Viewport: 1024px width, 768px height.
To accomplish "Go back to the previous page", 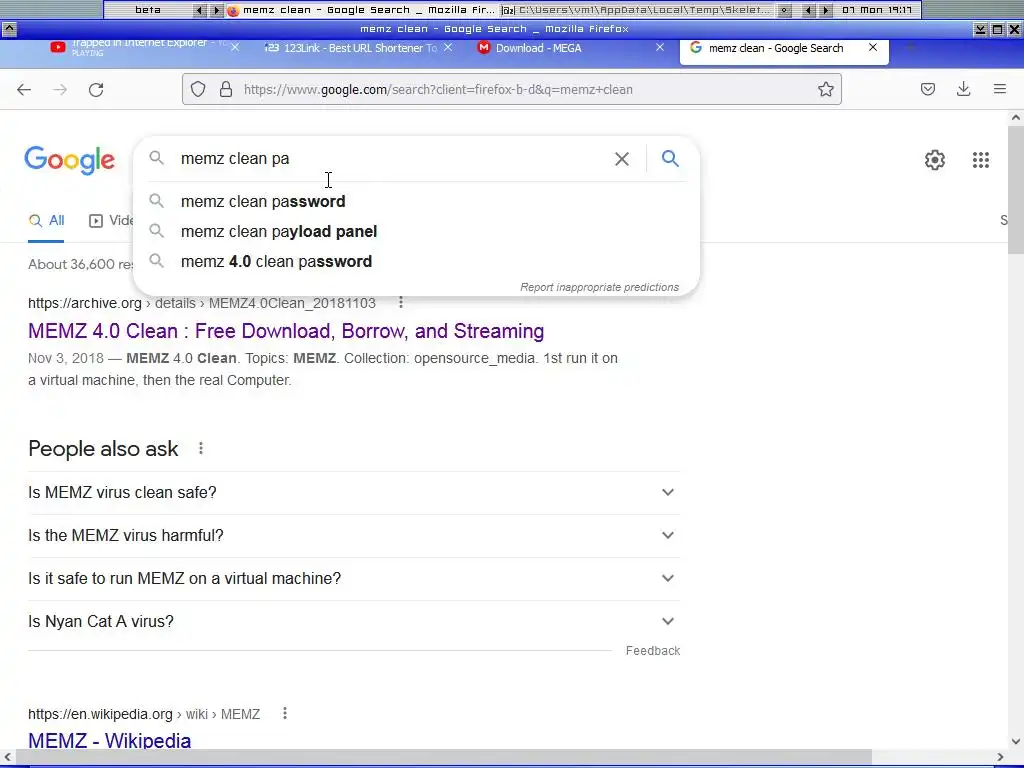I will coord(24,89).
